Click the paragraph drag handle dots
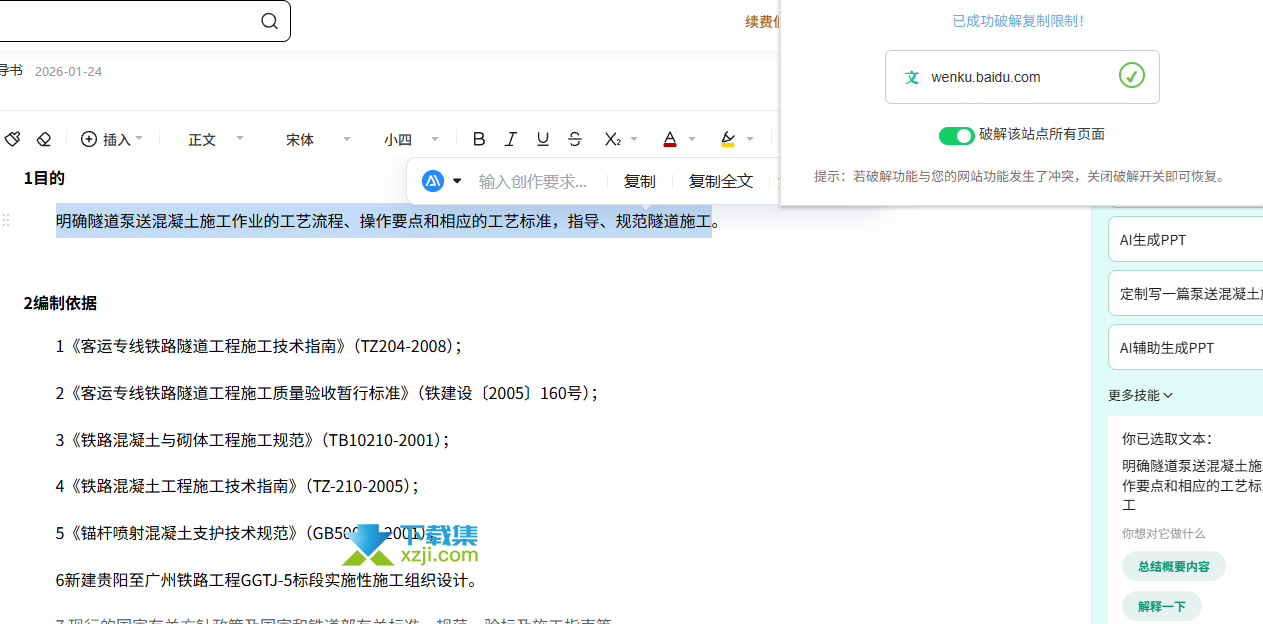This screenshot has height=624, width=1263. (6, 221)
